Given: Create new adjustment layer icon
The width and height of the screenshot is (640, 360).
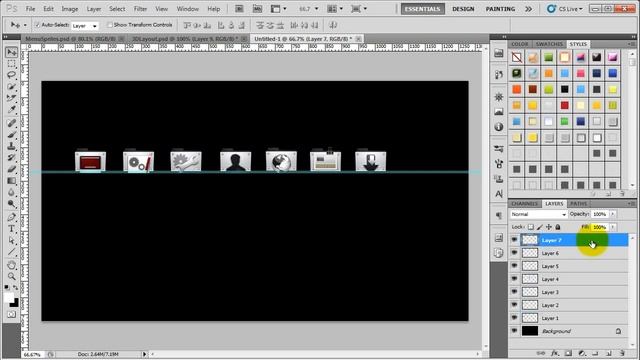Looking at the screenshot, I should pos(582,353).
